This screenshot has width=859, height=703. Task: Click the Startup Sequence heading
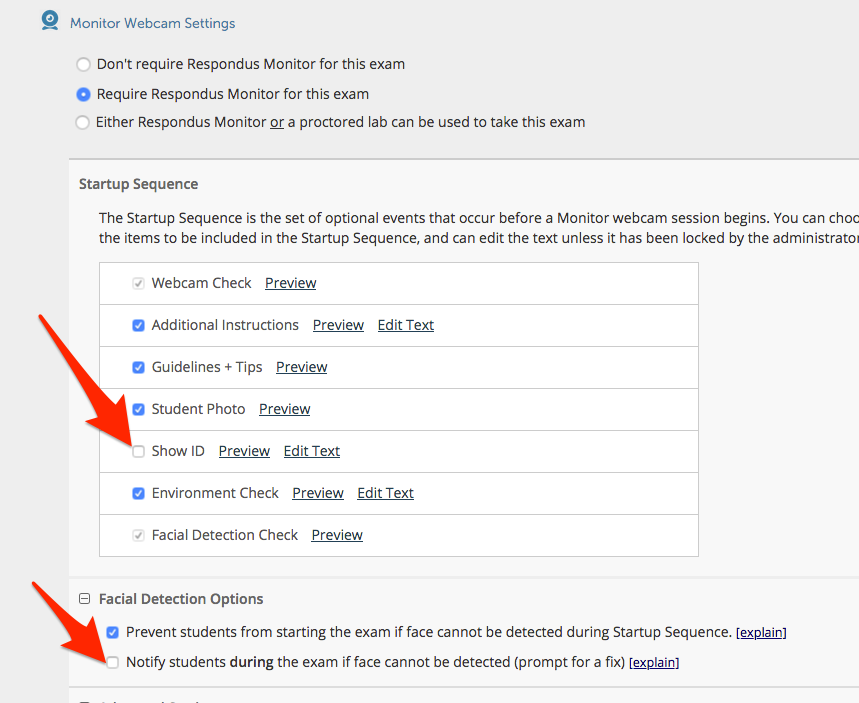click(x=139, y=184)
